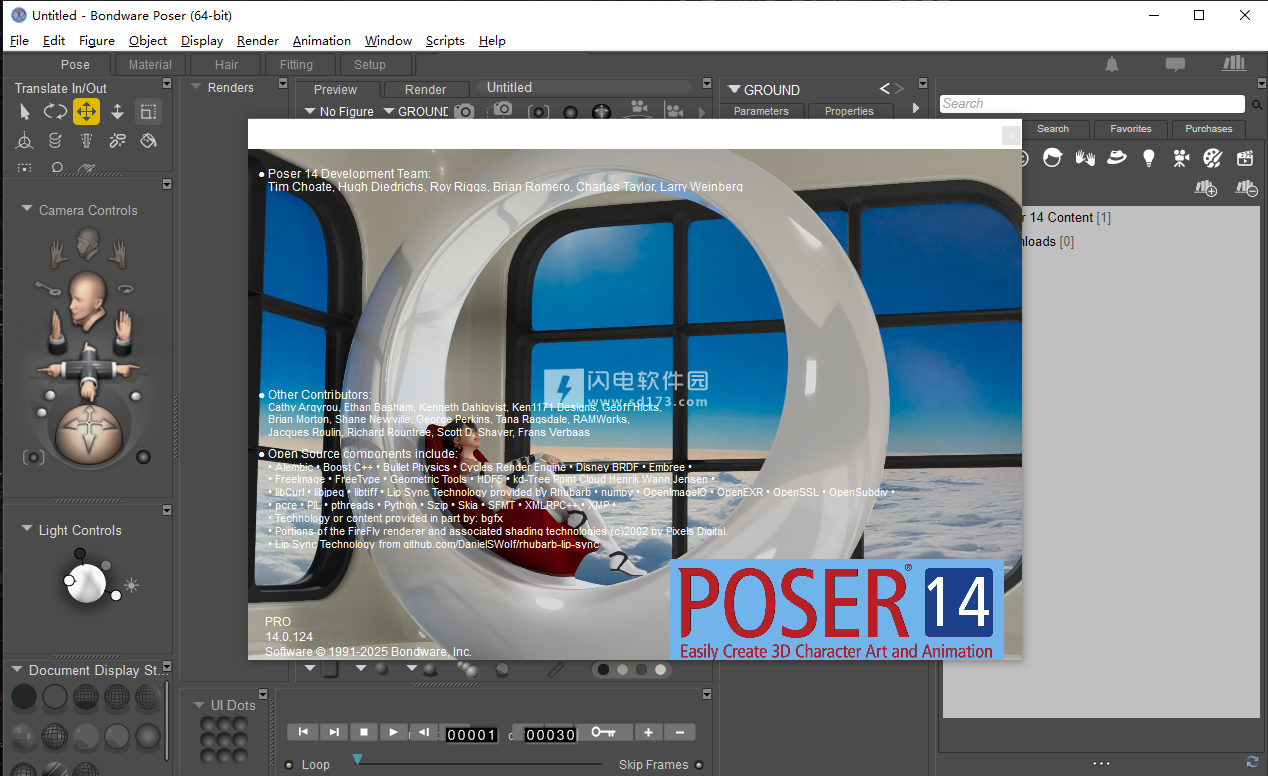
Task: Click the Props category hat icon
Action: 1117,158
